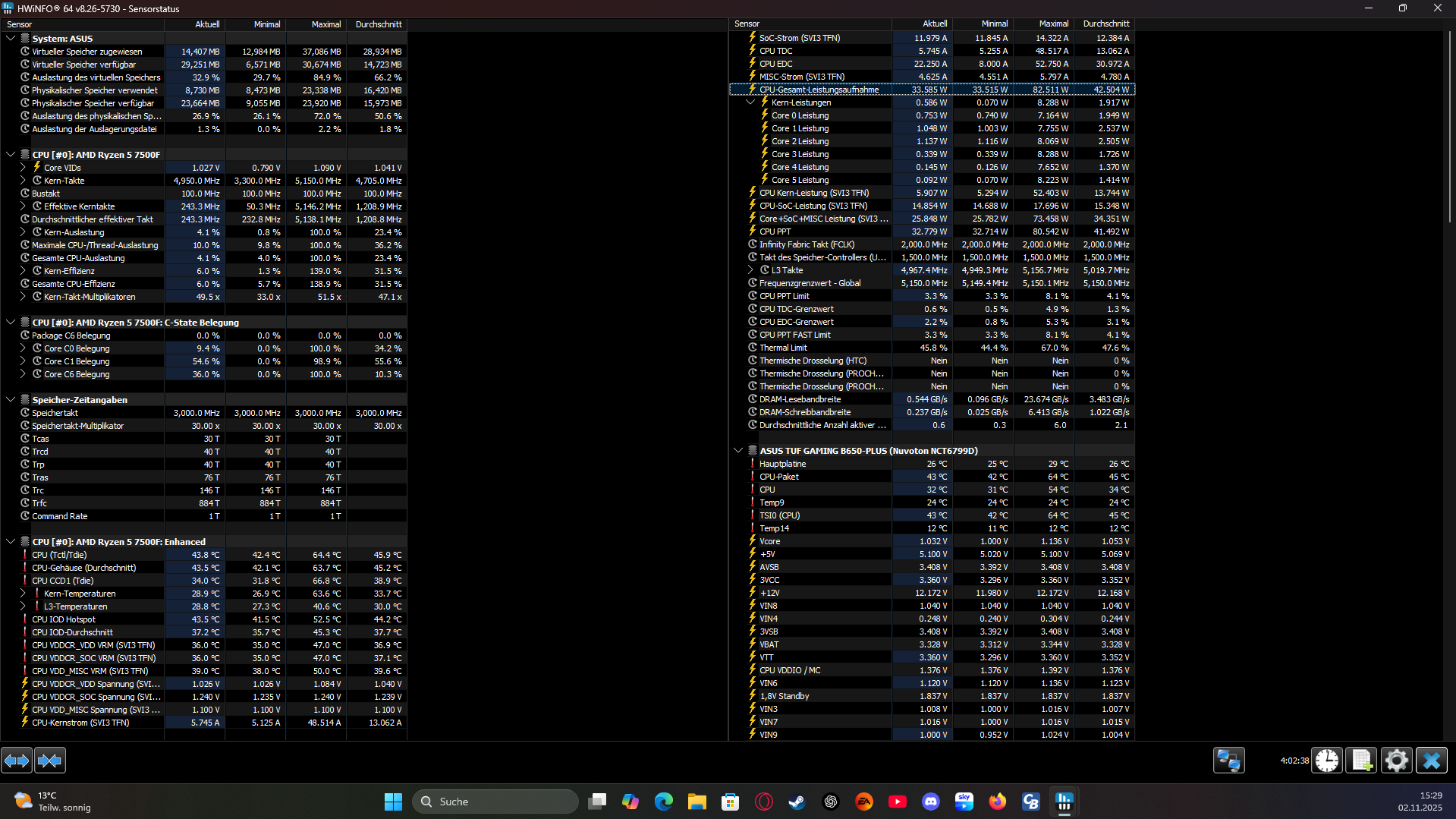Launch Copilot from the taskbar

click(631, 802)
